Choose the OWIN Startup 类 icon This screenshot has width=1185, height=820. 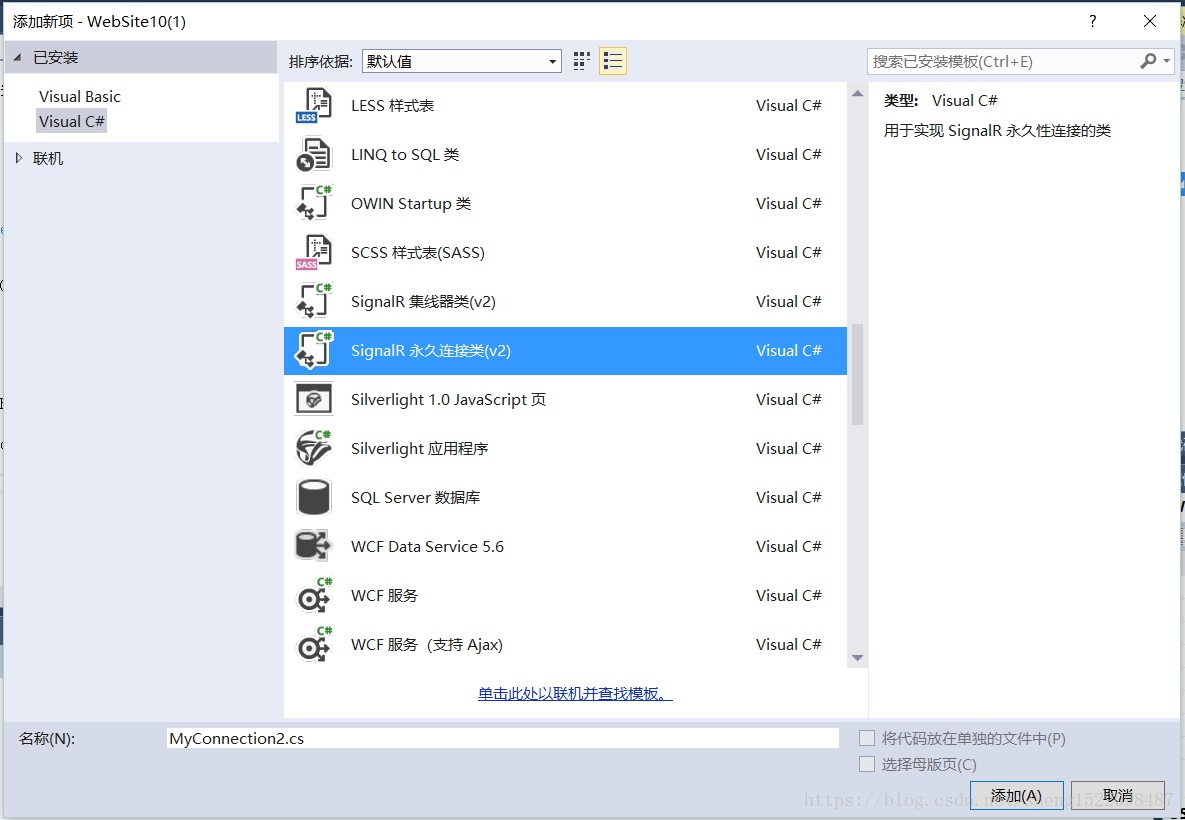pyautogui.click(x=314, y=203)
